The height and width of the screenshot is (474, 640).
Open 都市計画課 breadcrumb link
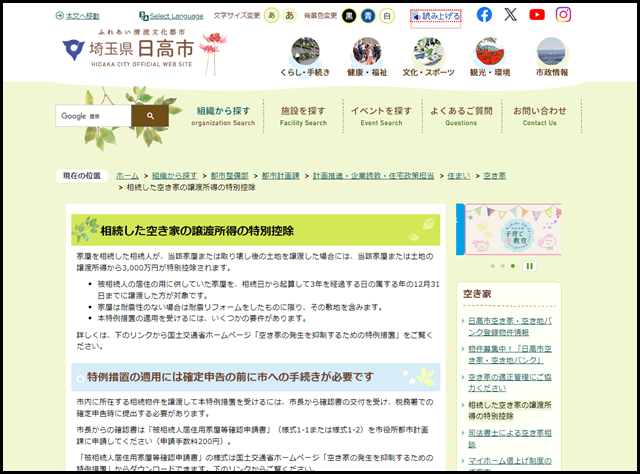[280, 176]
